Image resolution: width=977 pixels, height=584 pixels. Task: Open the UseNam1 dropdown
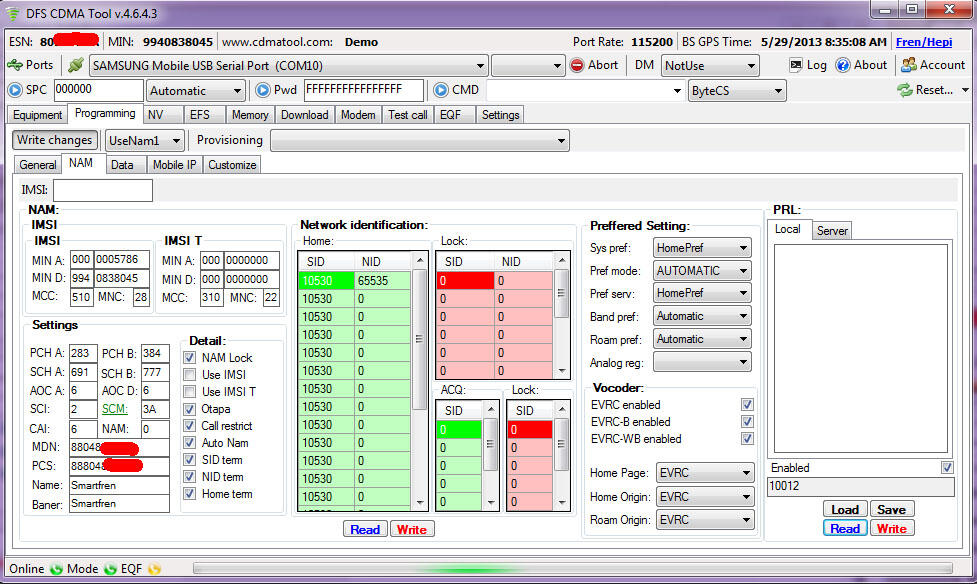[x=145, y=141]
